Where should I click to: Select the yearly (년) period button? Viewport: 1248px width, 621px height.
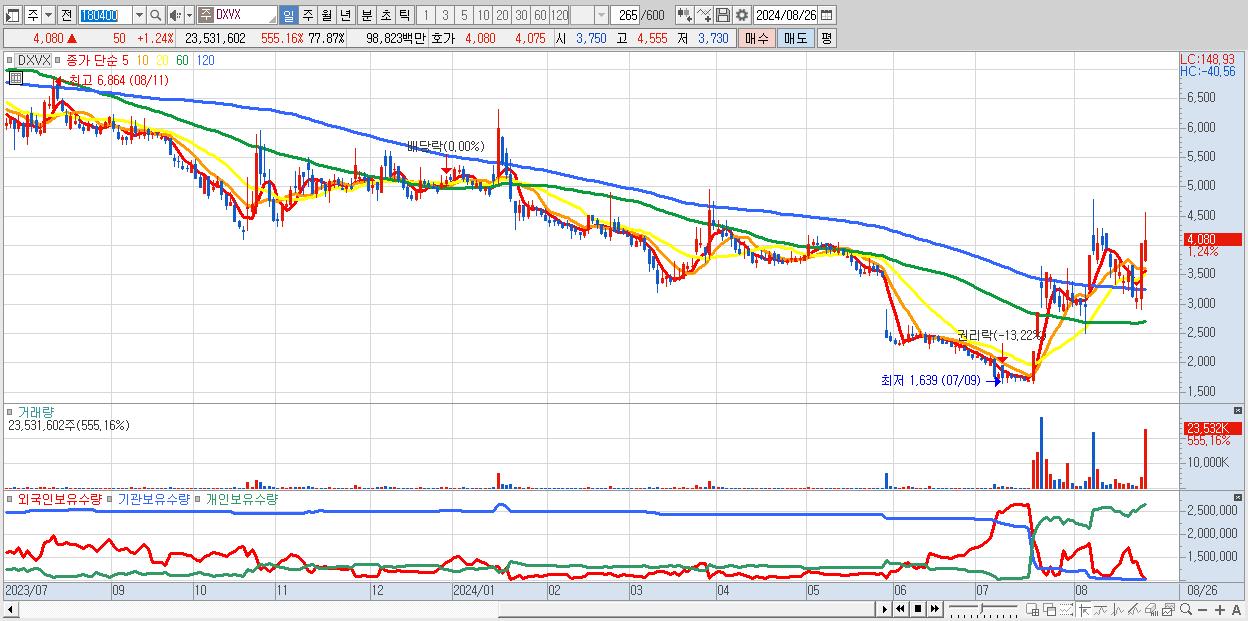[345, 15]
